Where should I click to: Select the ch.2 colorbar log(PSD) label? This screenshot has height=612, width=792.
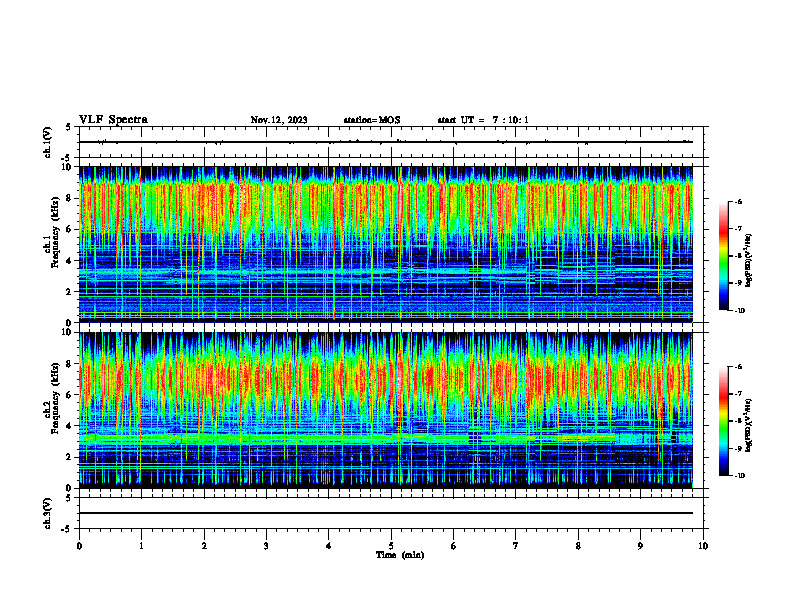click(x=749, y=425)
